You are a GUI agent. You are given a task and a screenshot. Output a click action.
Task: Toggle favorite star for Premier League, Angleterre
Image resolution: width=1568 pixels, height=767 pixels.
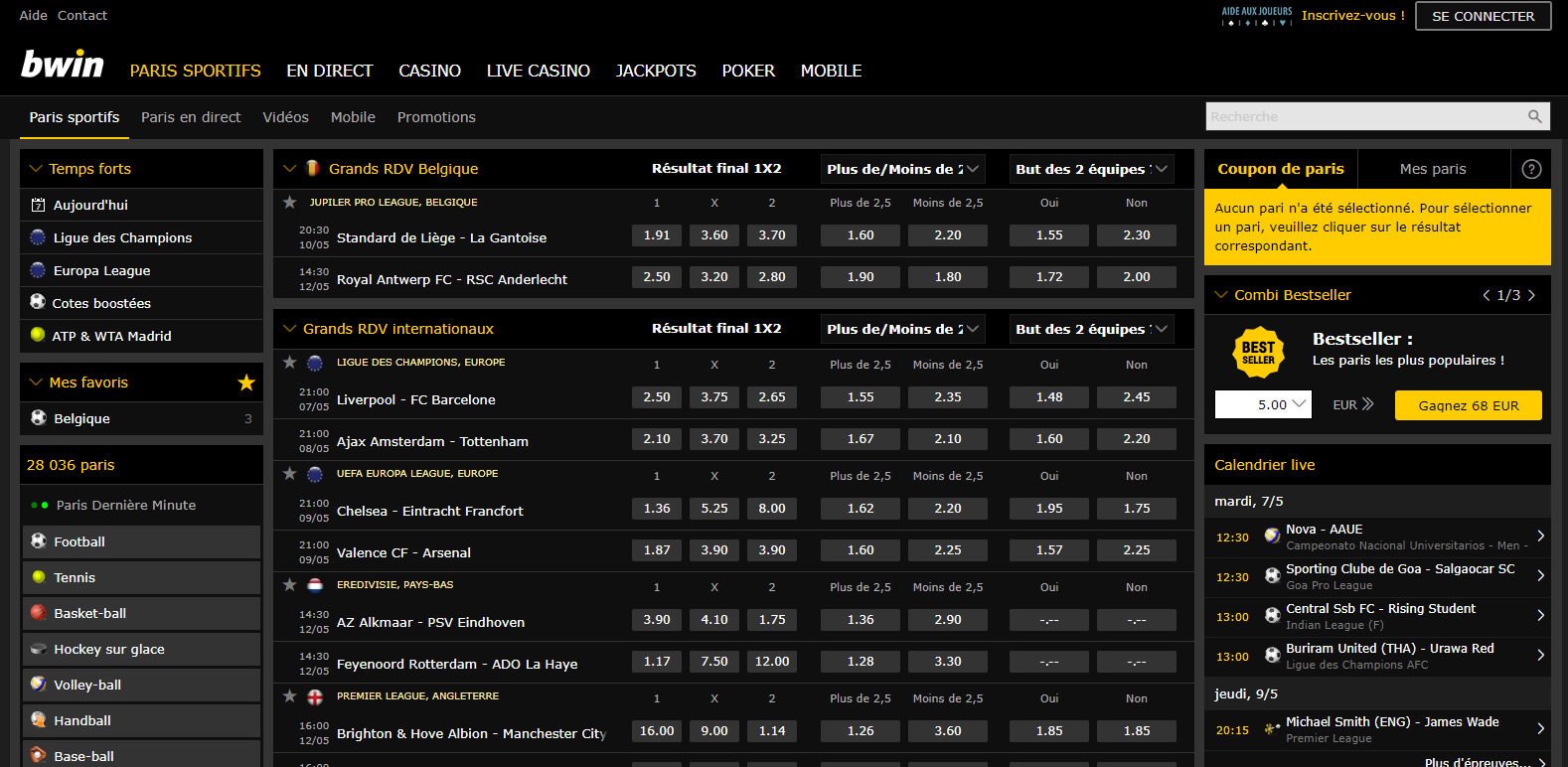289,695
